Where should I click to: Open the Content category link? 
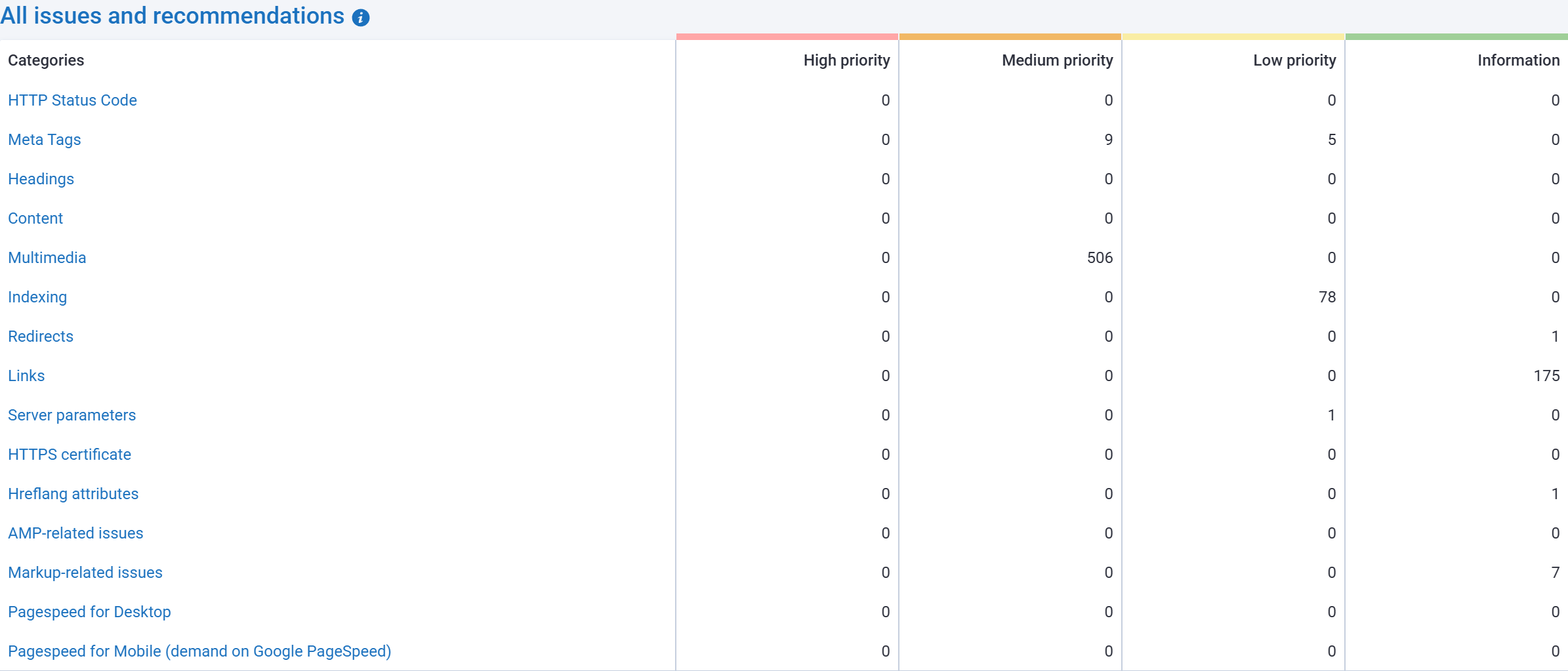pos(35,218)
